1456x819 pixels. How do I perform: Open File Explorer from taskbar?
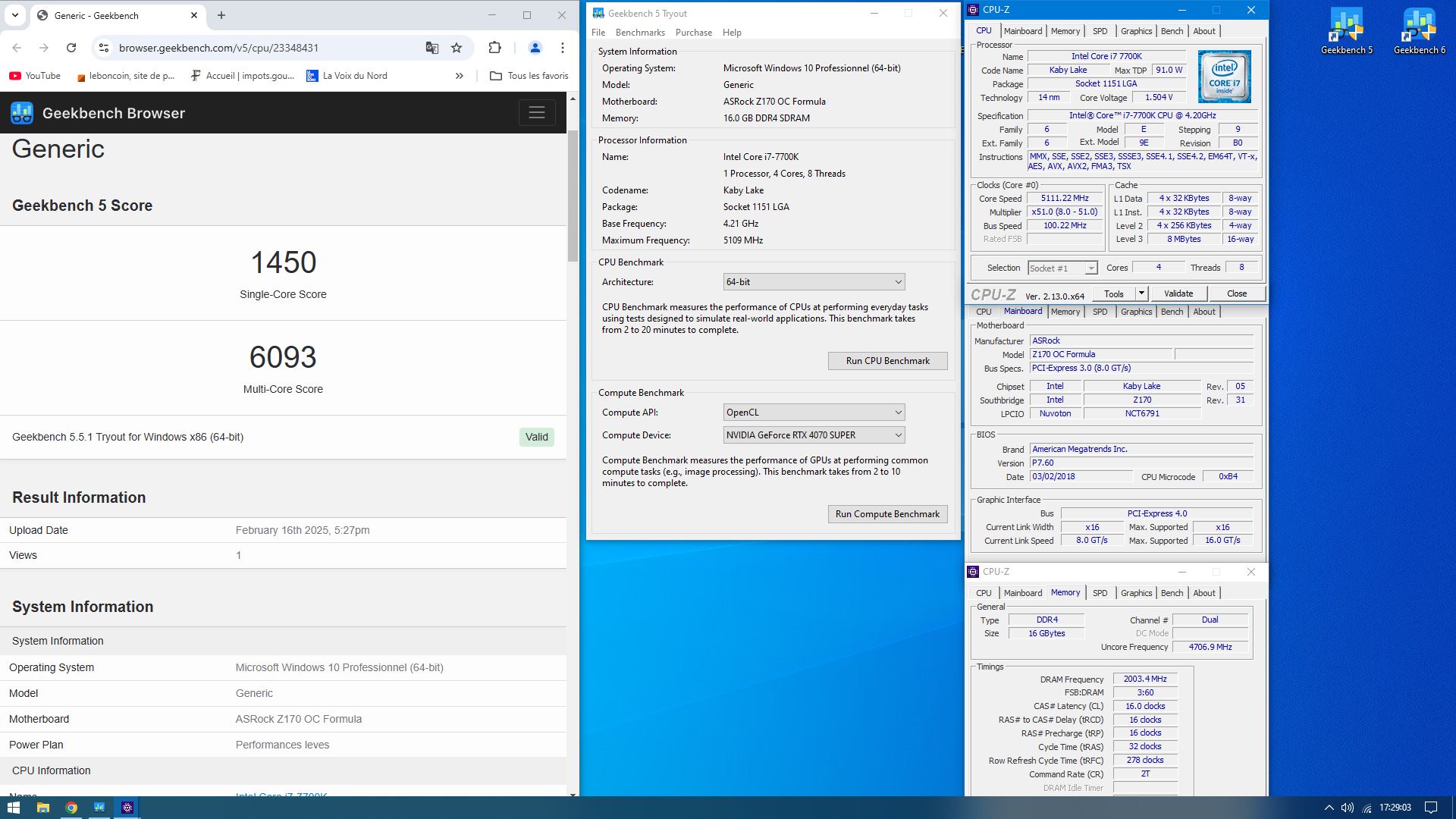coord(42,808)
